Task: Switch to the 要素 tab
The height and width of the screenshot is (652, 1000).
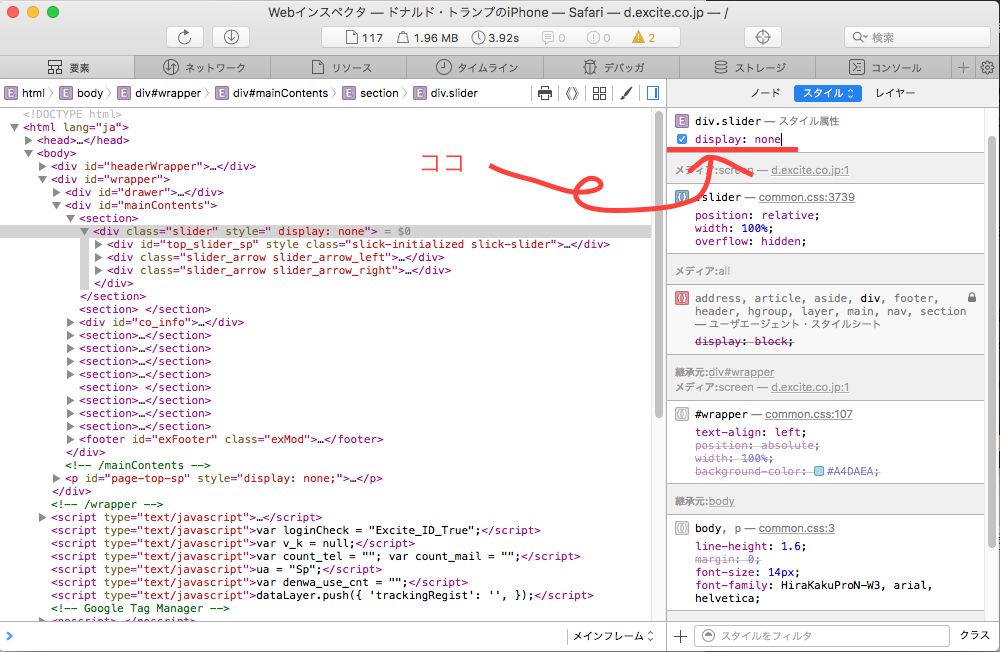Action: 68,67
